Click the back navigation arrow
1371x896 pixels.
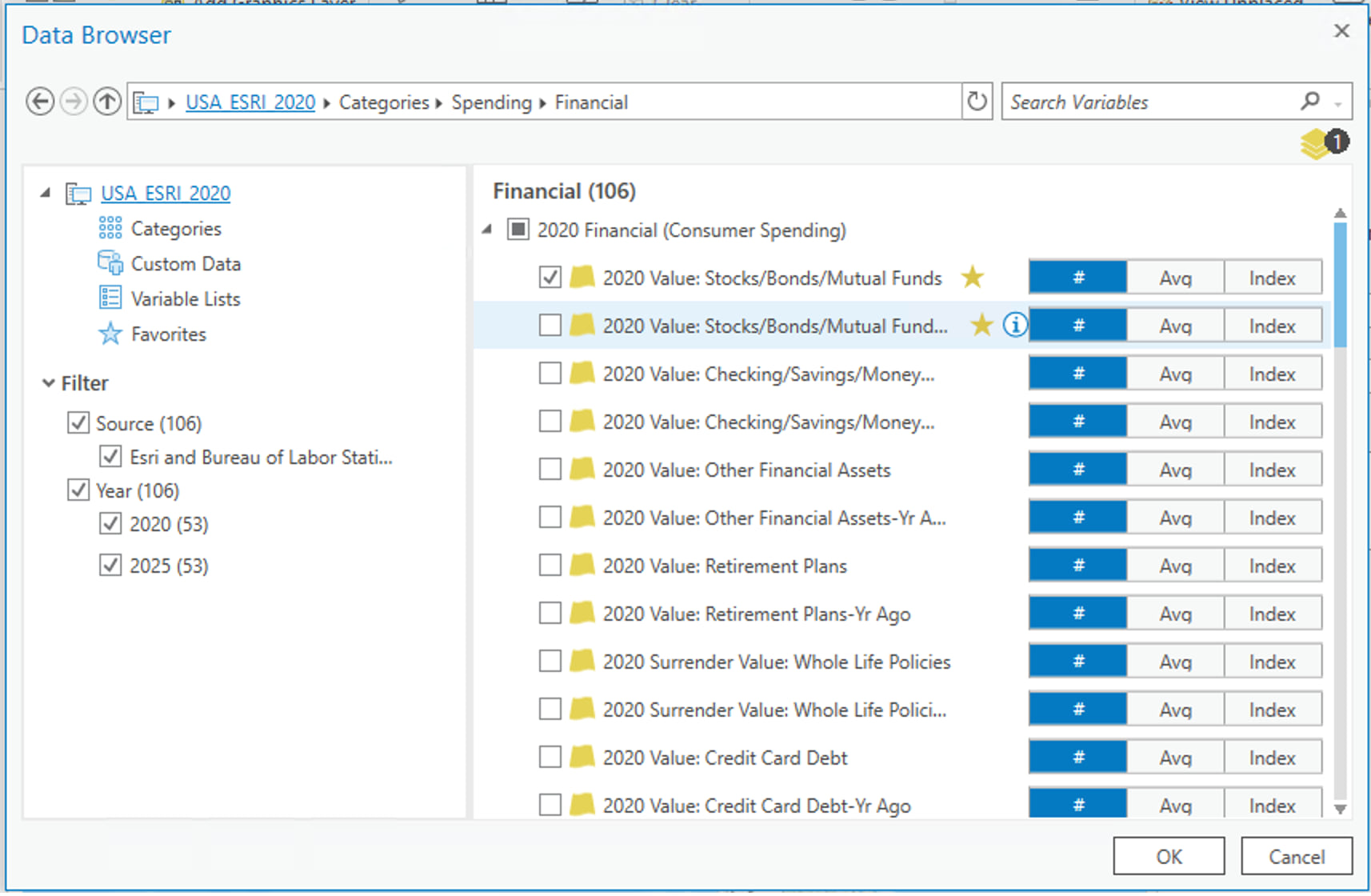[40, 101]
